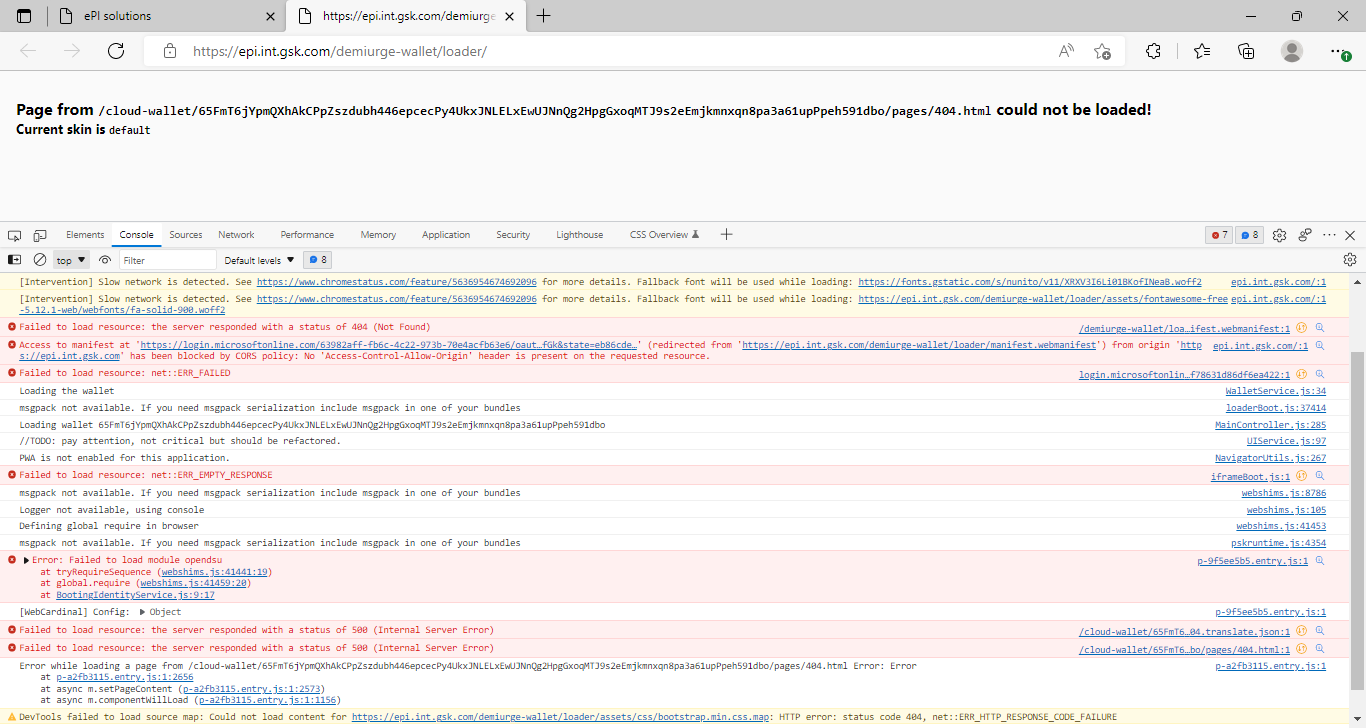The image size is (1366, 728).
Task: Activate device emulation toggle icon
Action: tap(40, 234)
